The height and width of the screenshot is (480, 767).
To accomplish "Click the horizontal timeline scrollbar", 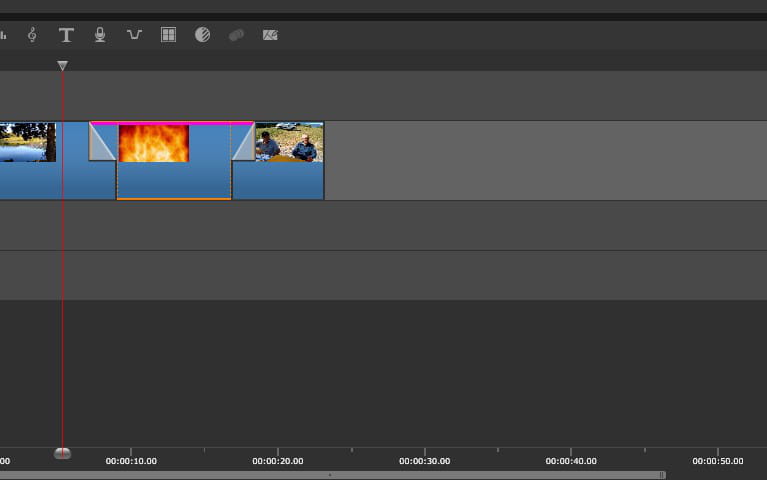I will (333, 475).
